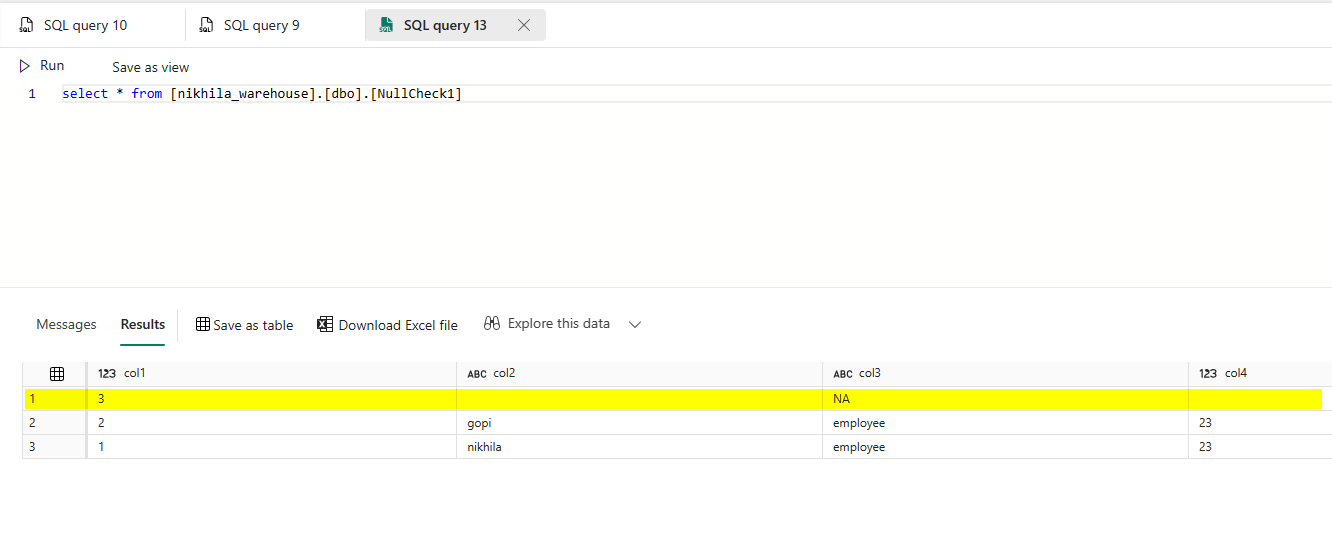Open the Messages tab

pos(66,324)
